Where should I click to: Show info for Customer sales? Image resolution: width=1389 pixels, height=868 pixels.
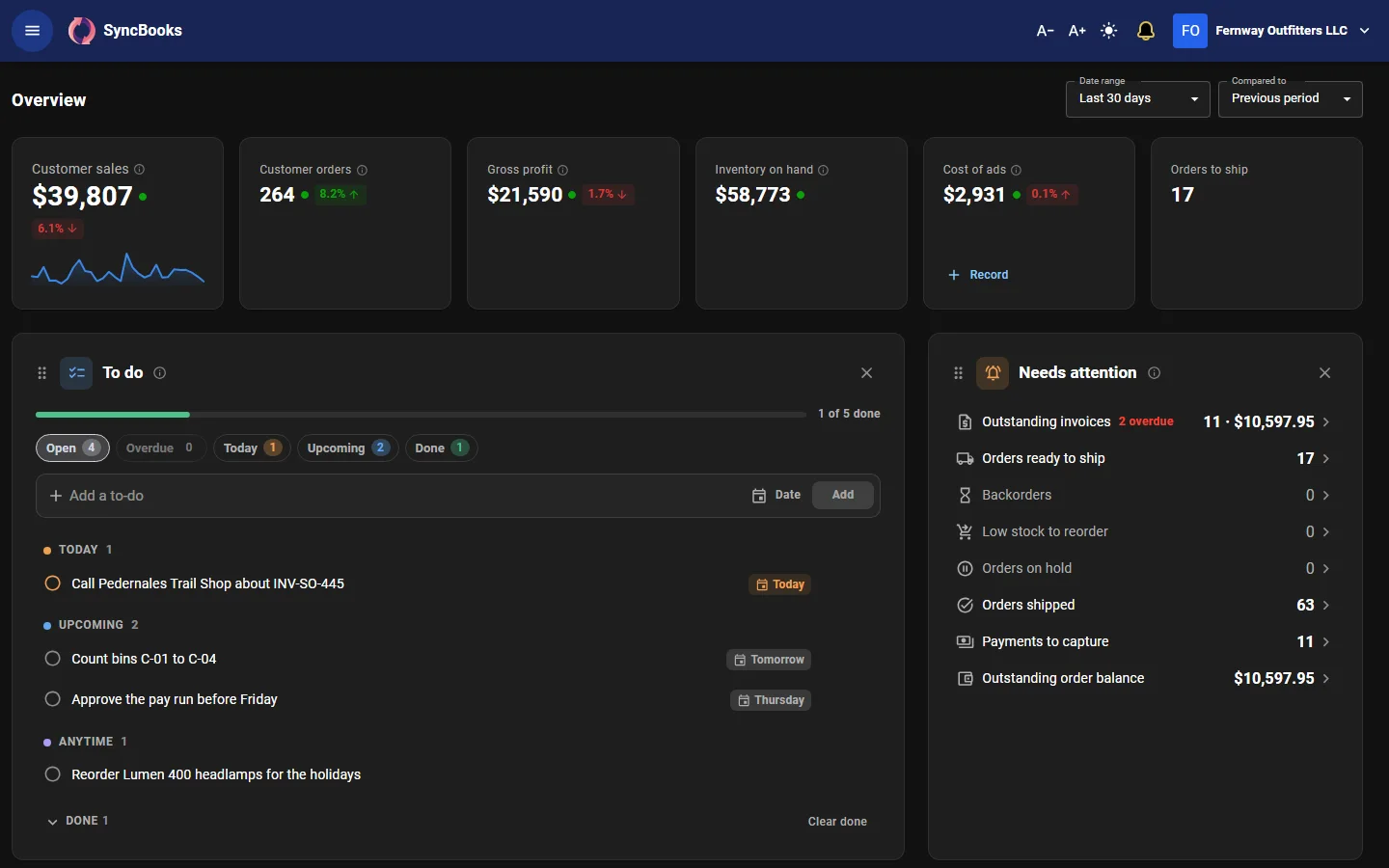[x=140, y=169]
